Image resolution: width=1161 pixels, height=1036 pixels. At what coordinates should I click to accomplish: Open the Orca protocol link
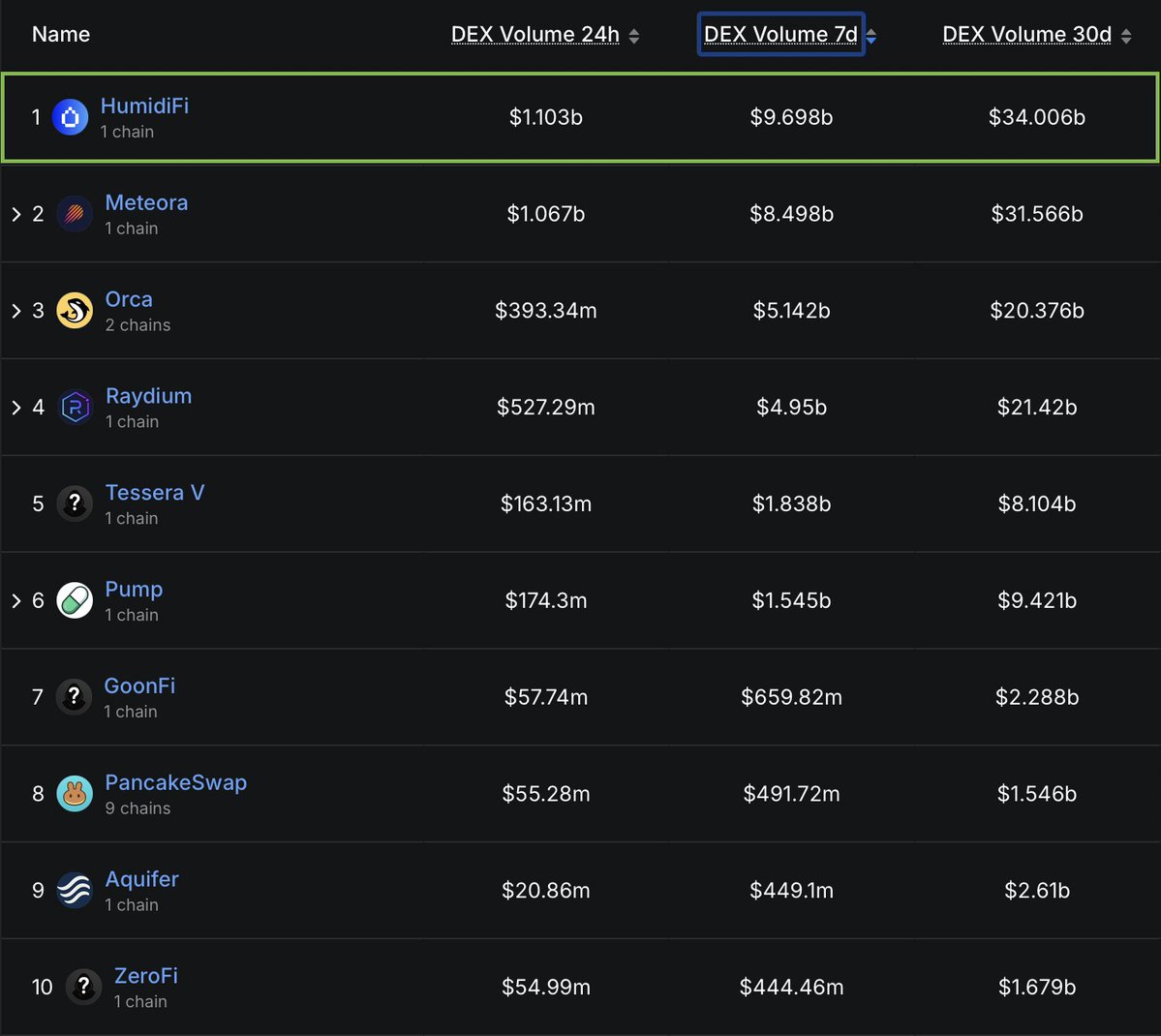(x=129, y=299)
